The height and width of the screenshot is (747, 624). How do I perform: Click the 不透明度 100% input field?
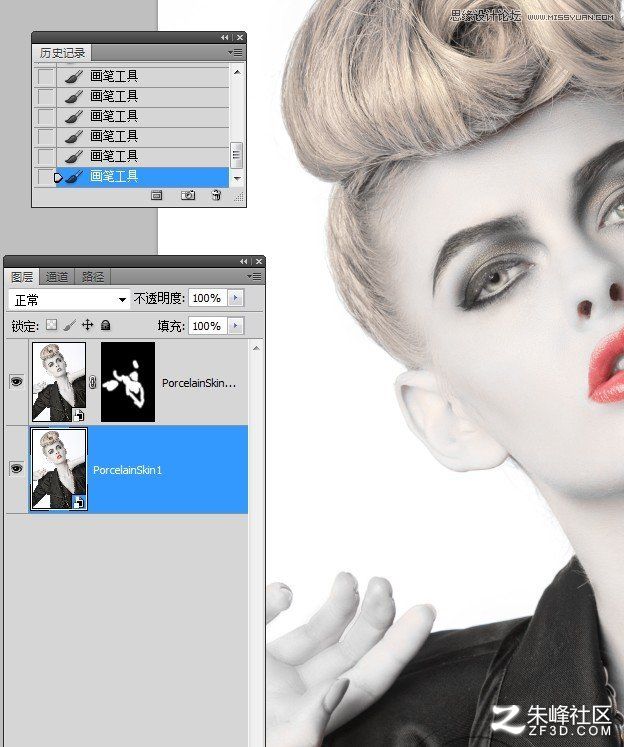(x=207, y=298)
